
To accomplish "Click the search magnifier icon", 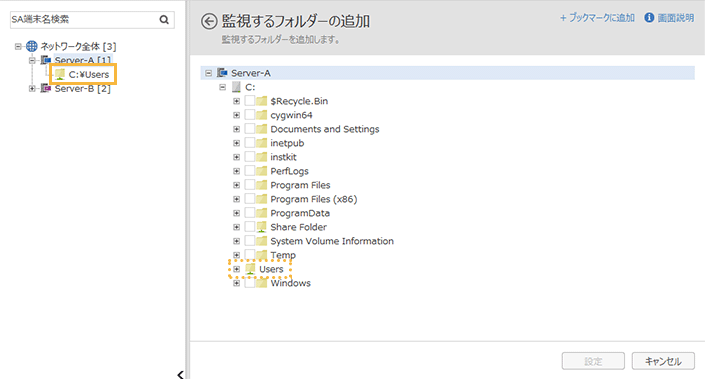I will (164, 19).
